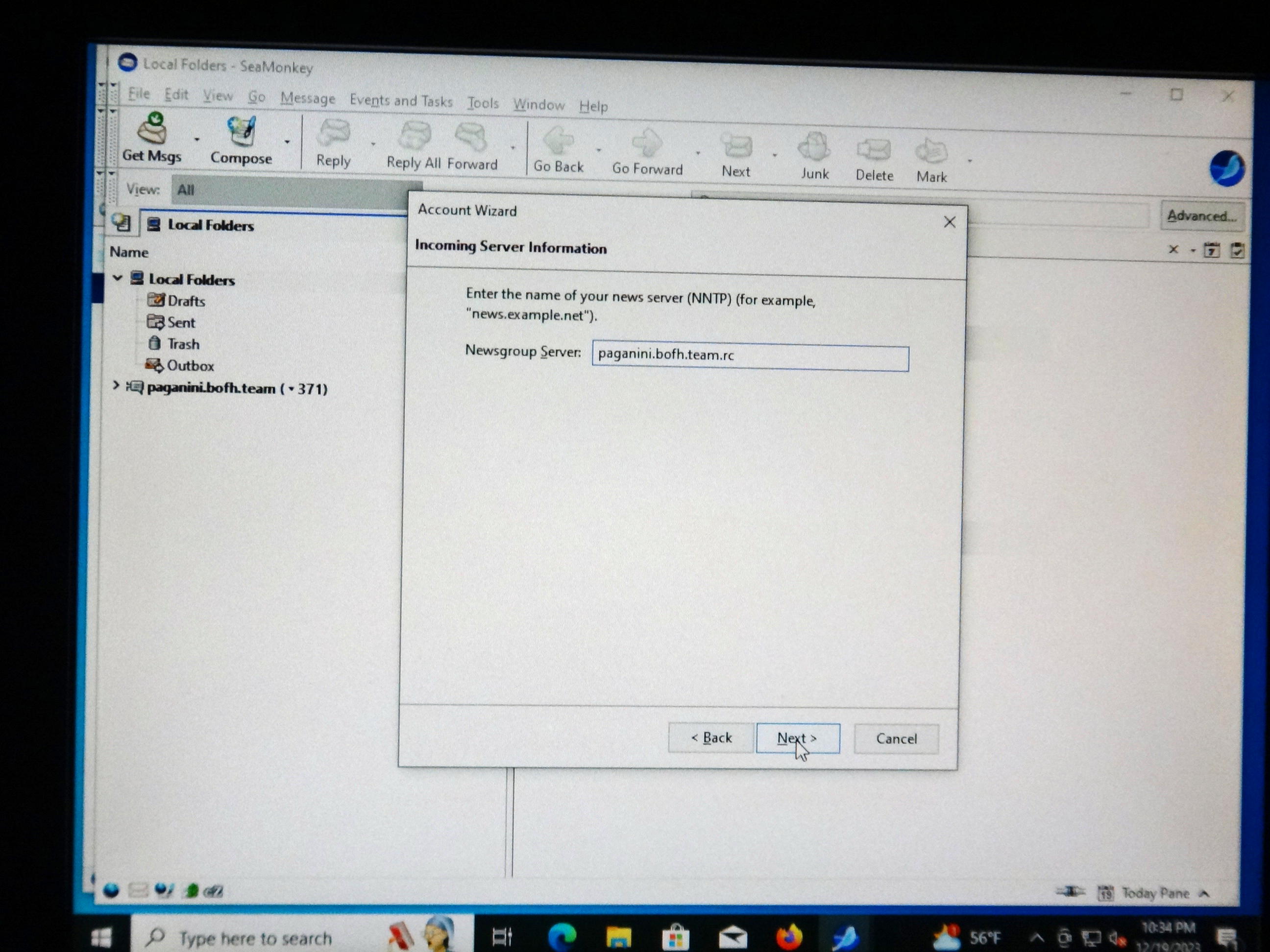1270x952 pixels.
Task: Open Microsoft Store from the taskbar
Action: point(676,938)
